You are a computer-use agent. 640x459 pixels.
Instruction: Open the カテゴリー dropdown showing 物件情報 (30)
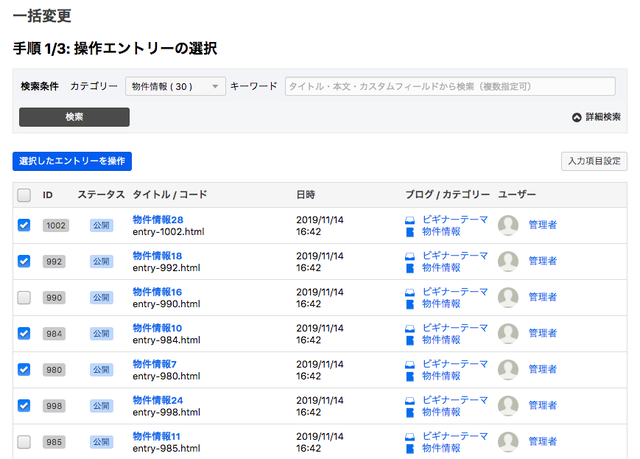point(176,87)
